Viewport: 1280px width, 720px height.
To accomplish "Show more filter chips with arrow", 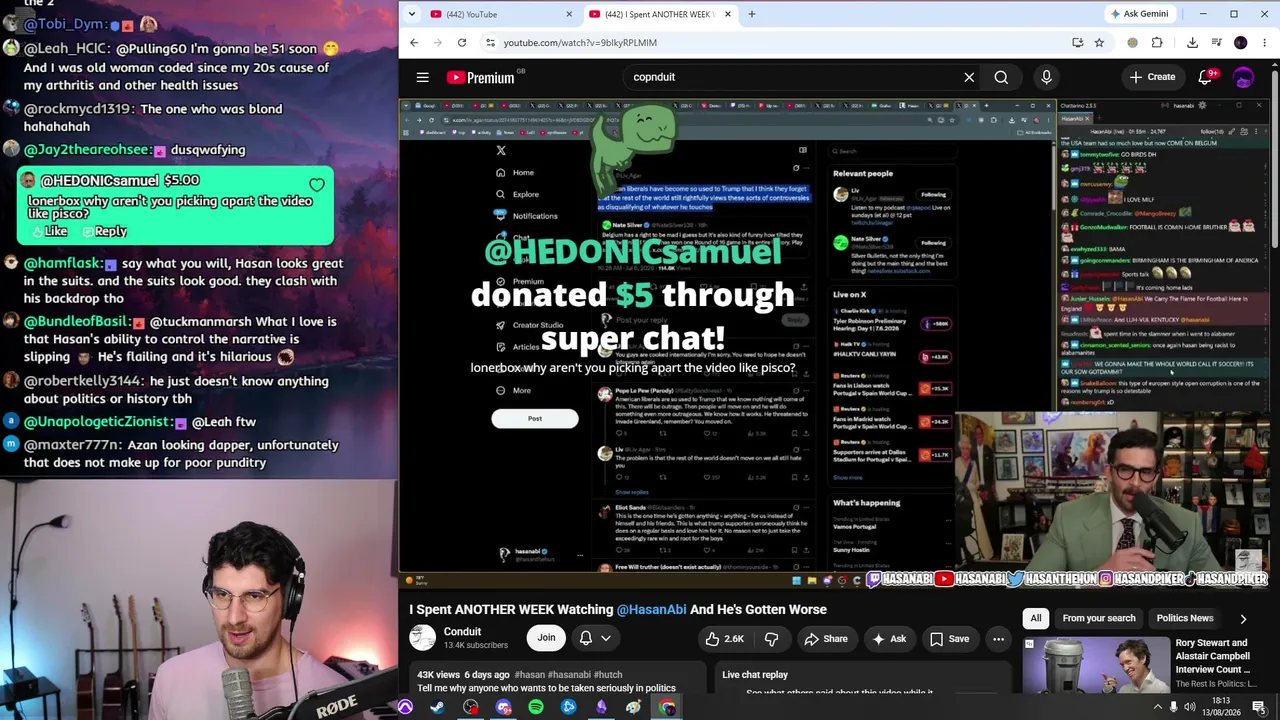I will point(1243,619).
